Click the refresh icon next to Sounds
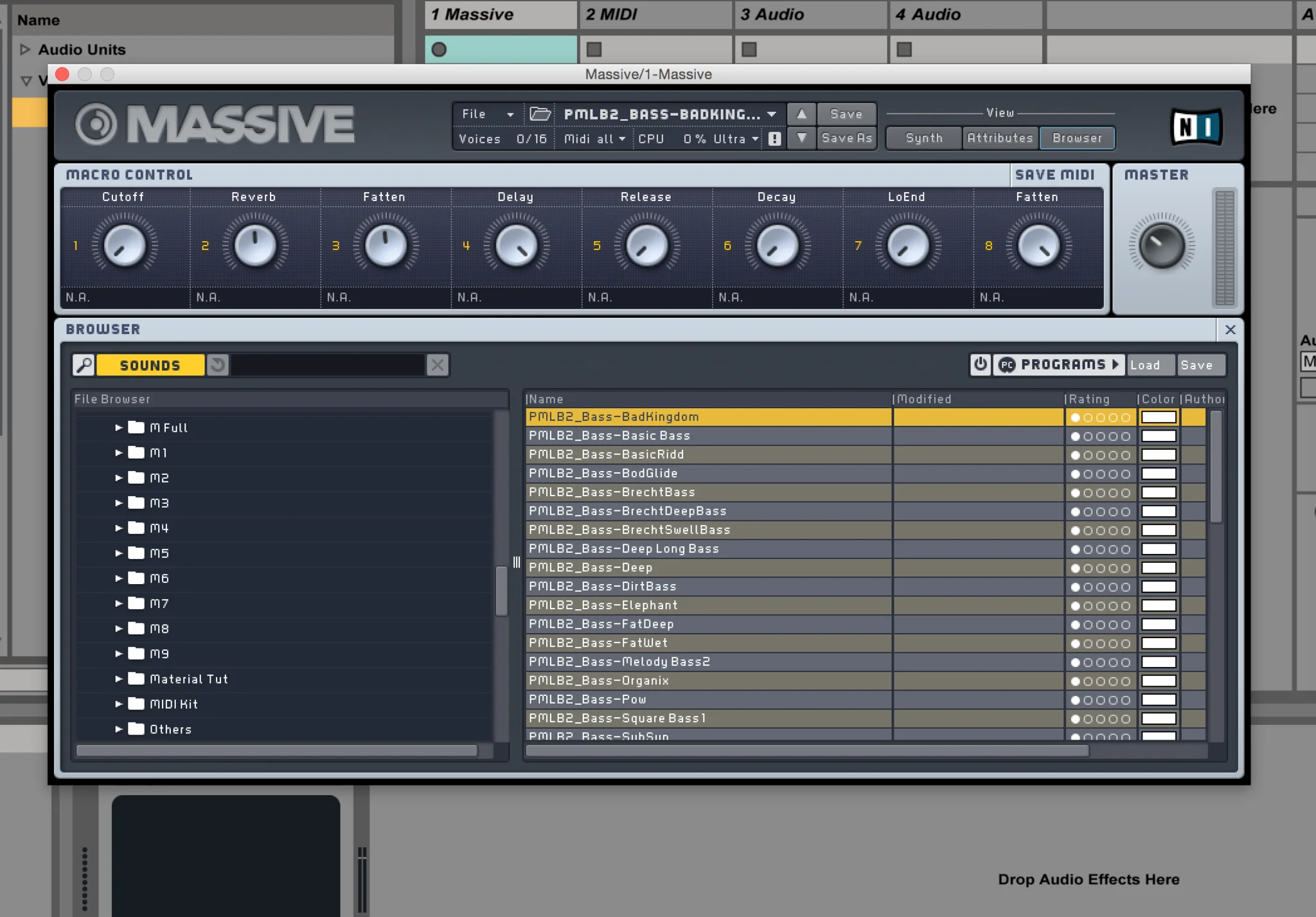Image resolution: width=1316 pixels, height=917 pixels. coord(218,365)
